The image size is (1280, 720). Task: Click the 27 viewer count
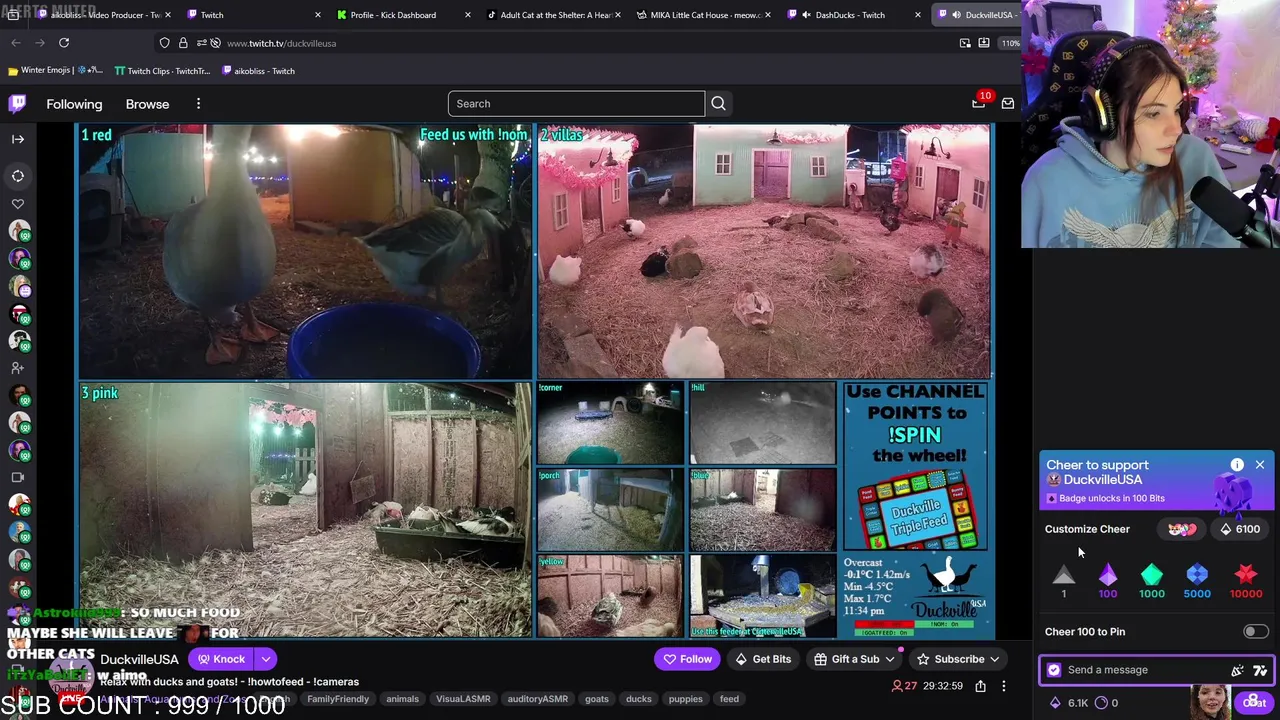904,686
